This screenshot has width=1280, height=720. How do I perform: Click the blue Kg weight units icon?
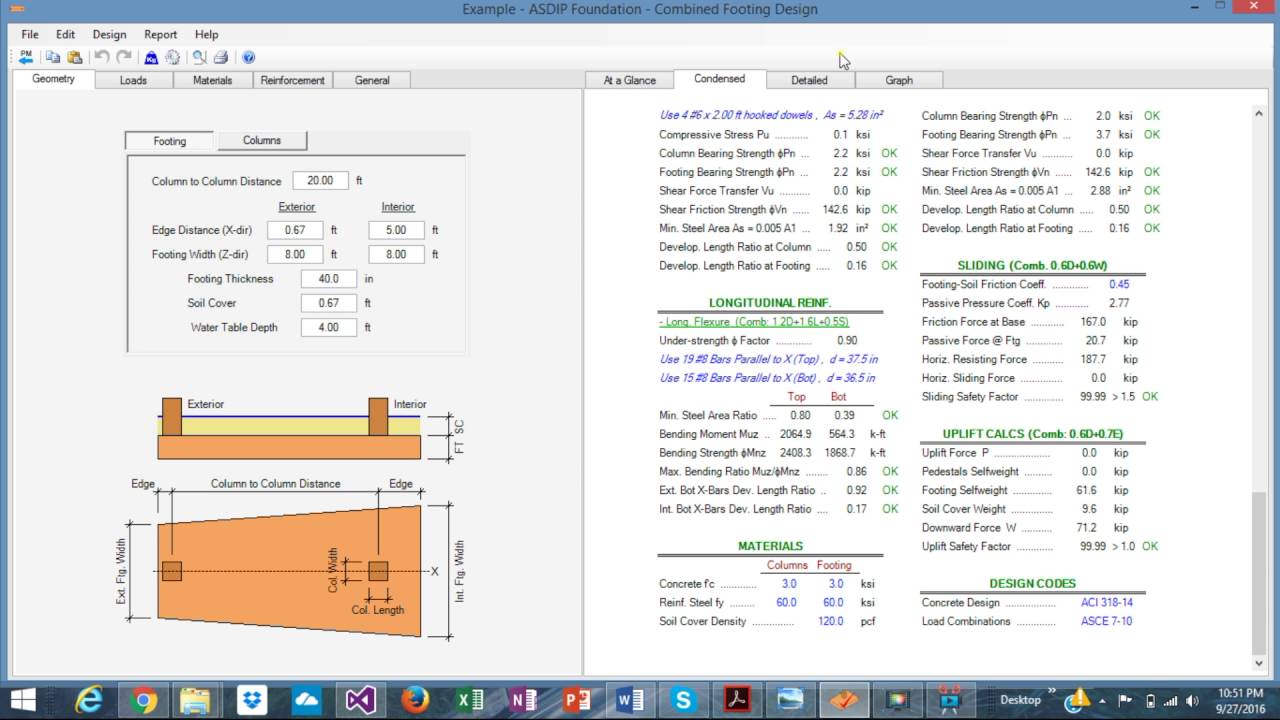coord(151,57)
